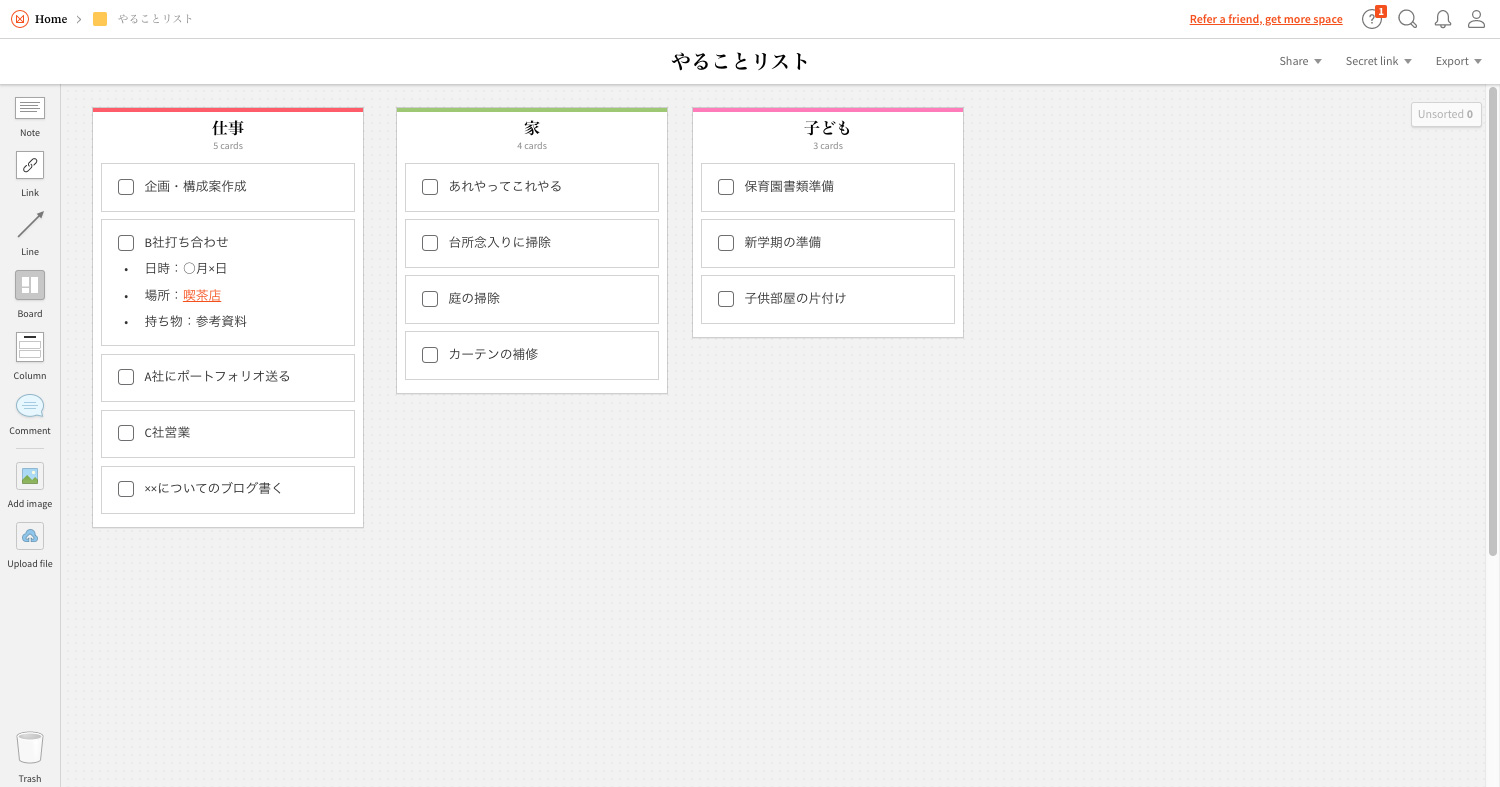Open the search magnifier icon

pos(1407,19)
